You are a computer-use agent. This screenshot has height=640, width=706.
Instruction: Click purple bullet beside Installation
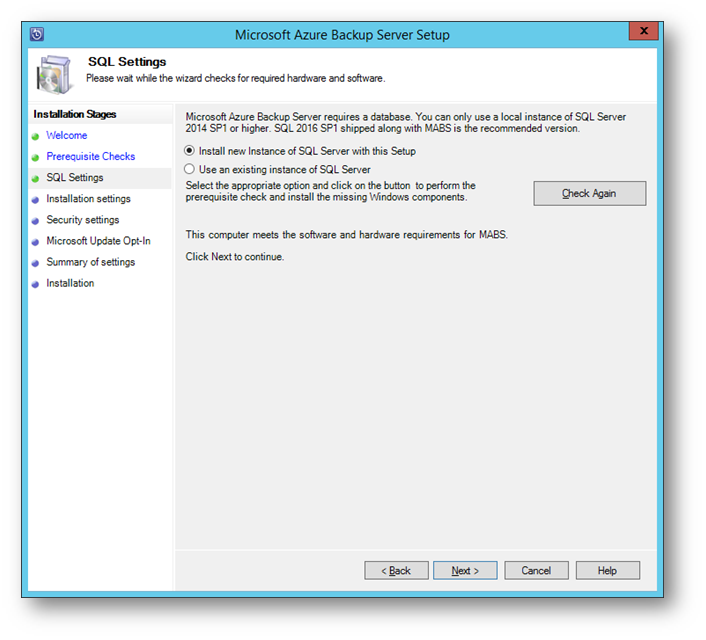[x=36, y=285]
